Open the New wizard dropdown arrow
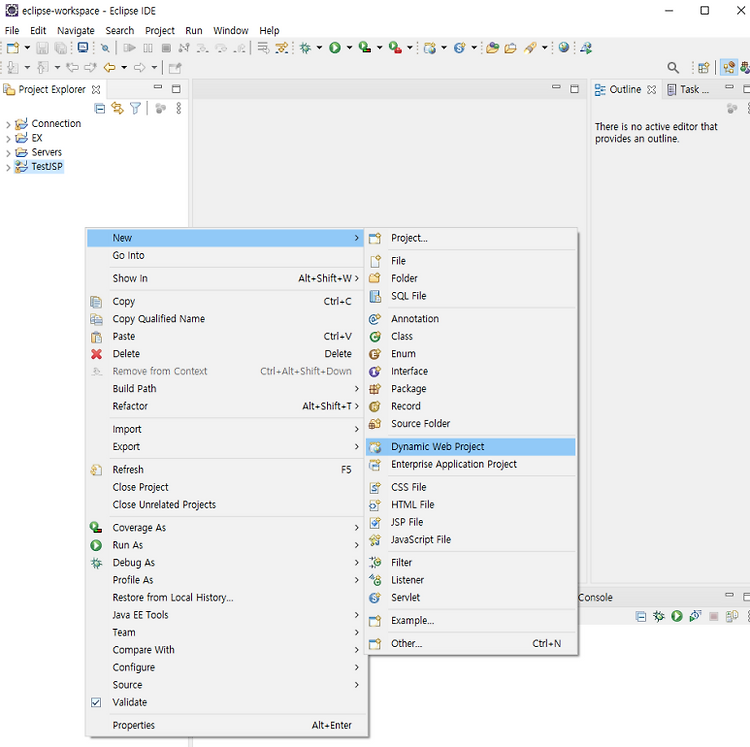The image size is (750, 747). pyautogui.click(x=27, y=48)
